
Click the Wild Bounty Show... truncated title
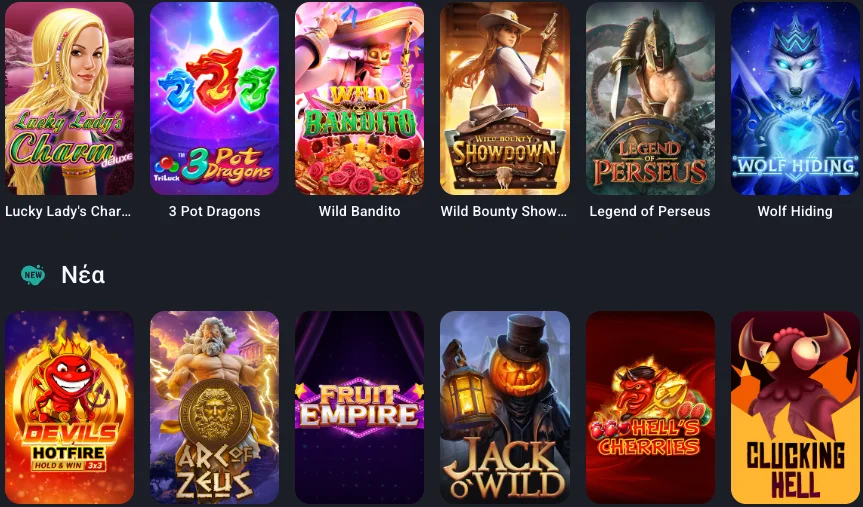point(504,211)
